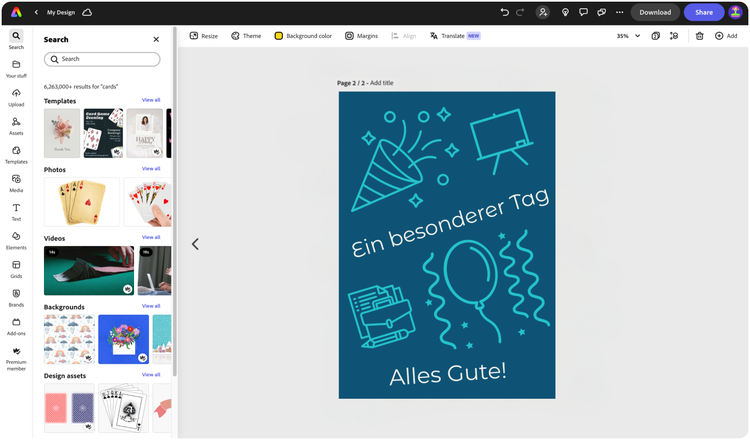Select the blue floral envelope background
This screenshot has height=440, width=750.
pyautogui.click(x=123, y=339)
